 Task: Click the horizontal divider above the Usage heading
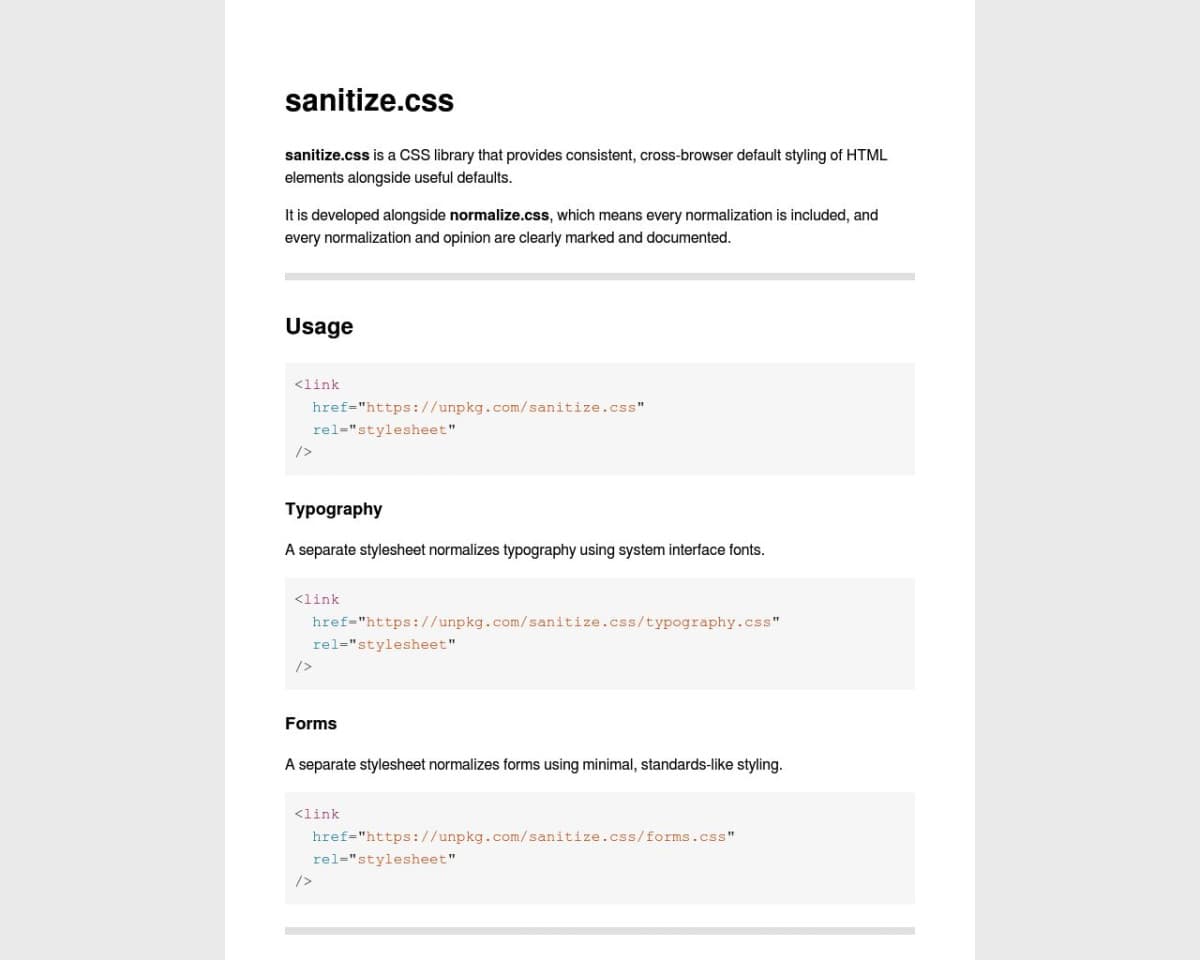600,276
